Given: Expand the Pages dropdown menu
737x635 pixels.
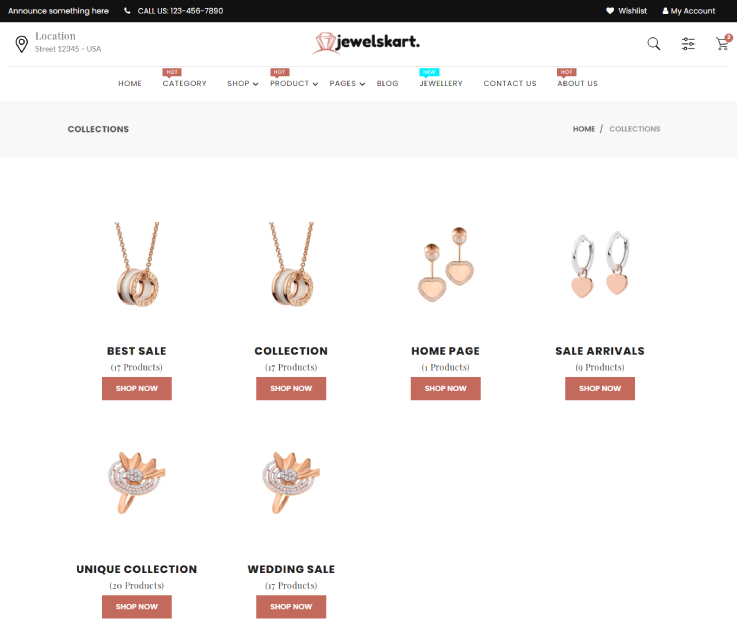Looking at the screenshot, I should (x=347, y=84).
